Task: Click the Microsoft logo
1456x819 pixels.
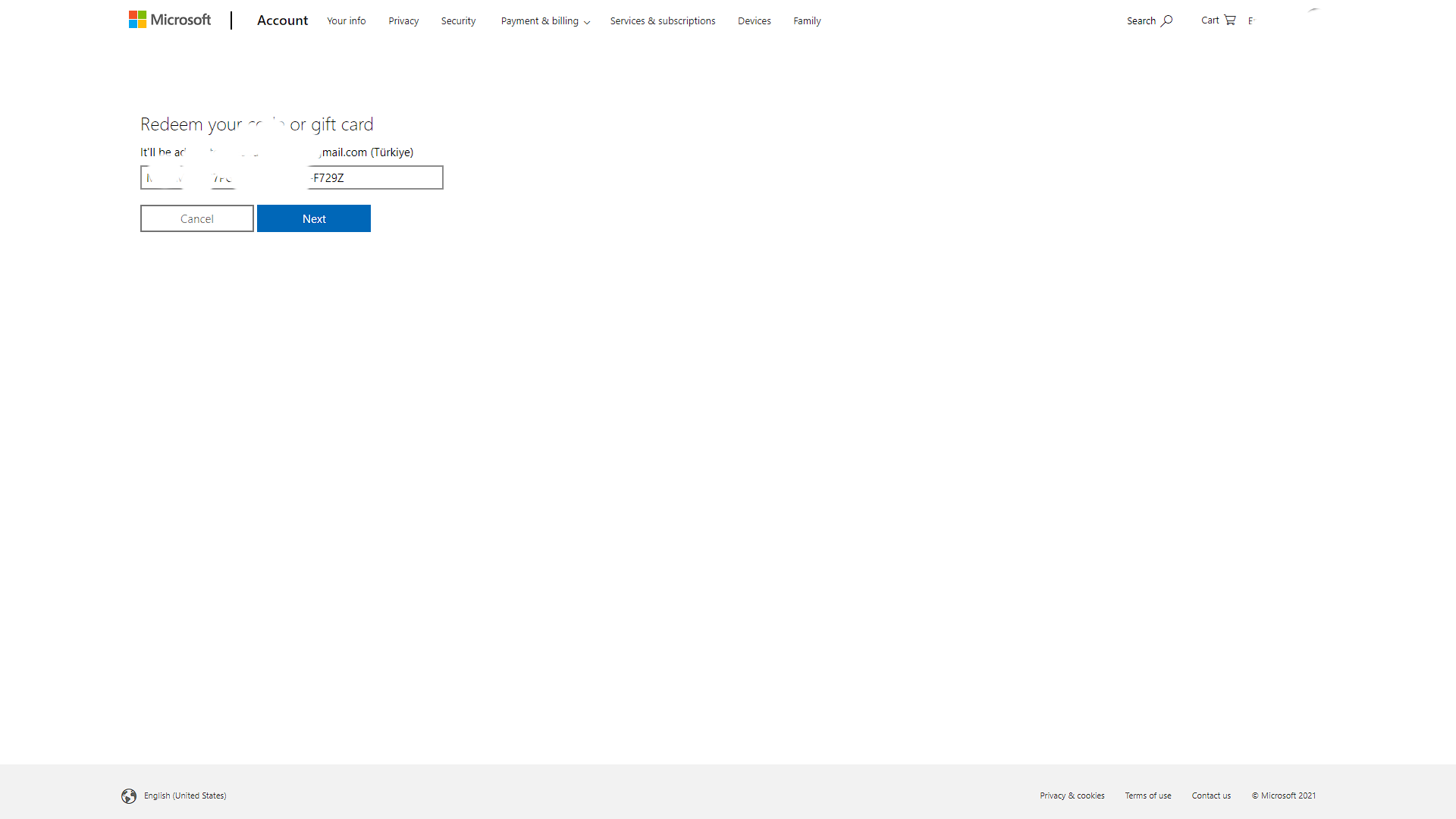Action: coord(170,20)
